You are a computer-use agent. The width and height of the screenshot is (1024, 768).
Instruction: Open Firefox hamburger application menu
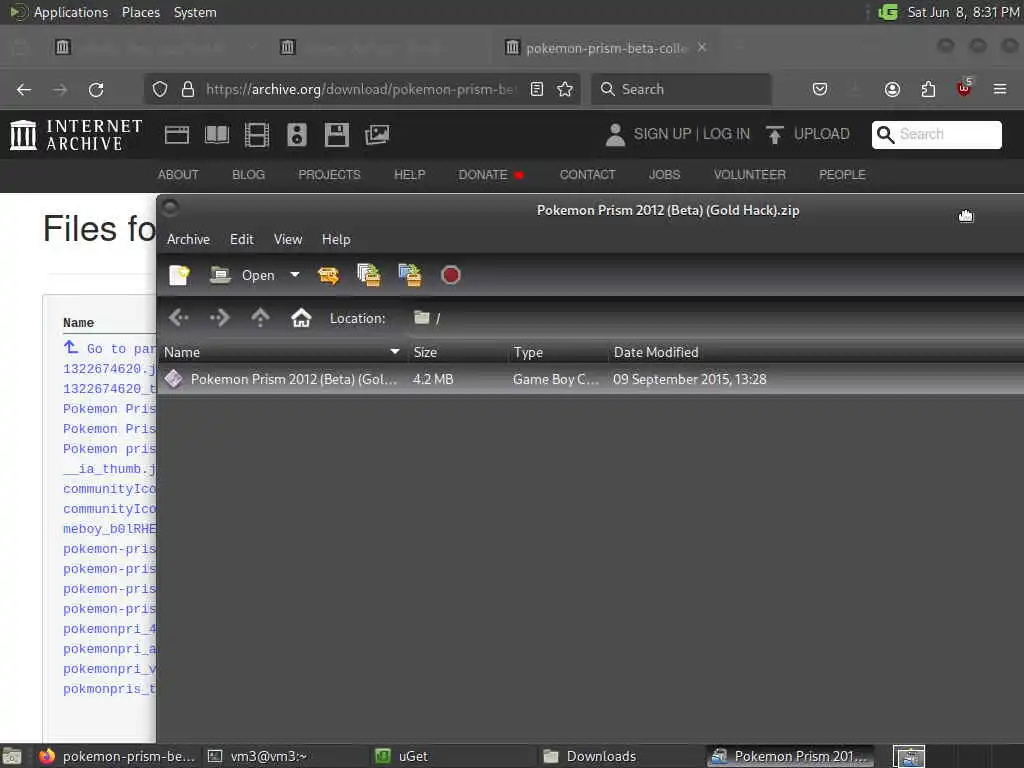click(x=1000, y=89)
